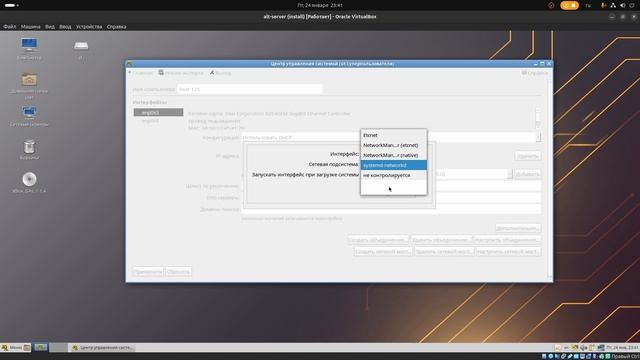This screenshot has height=360, width=640.
Task: Open the ru keyboard layout indicator
Action: [x=588, y=5]
